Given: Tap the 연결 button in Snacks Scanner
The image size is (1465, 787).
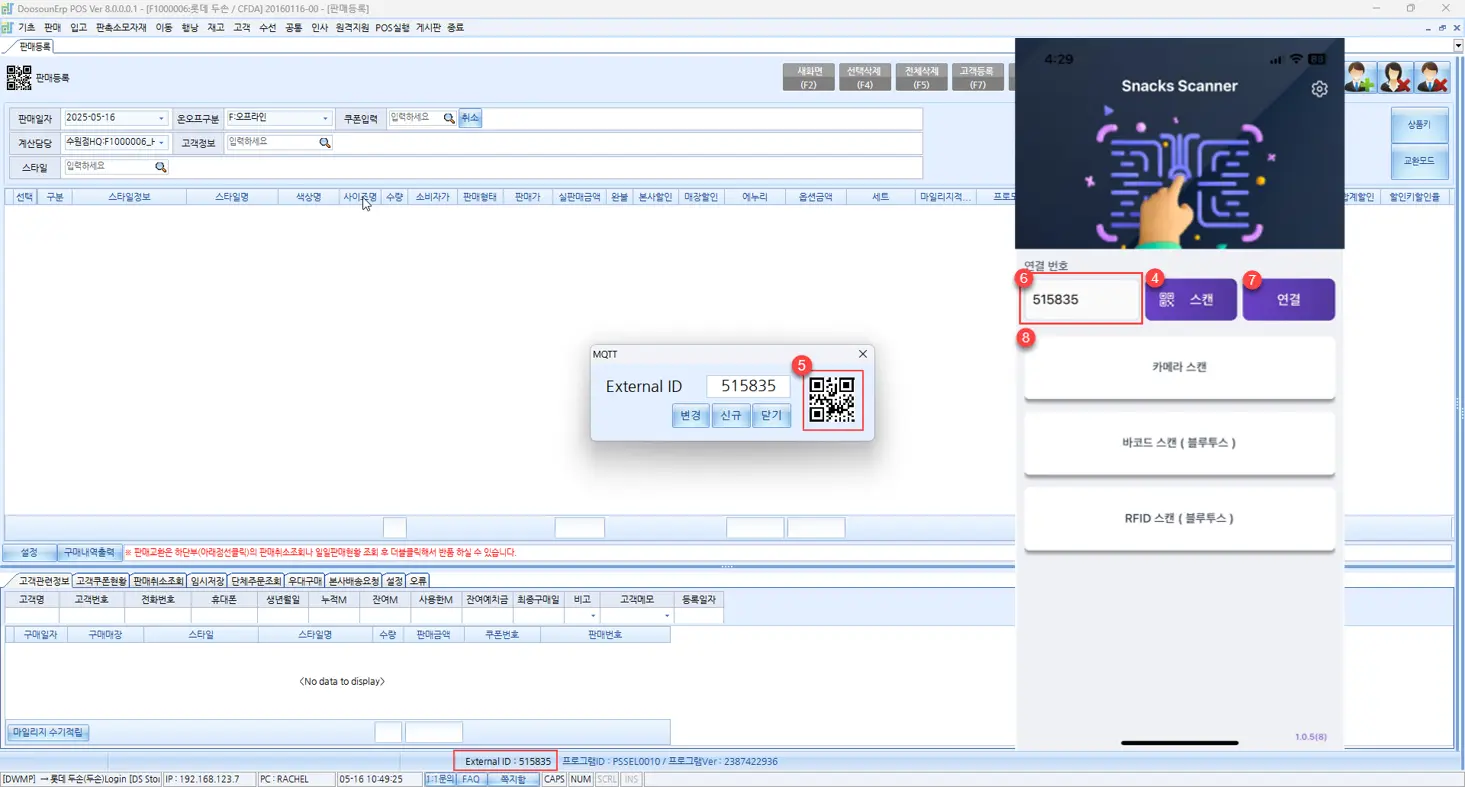Looking at the screenshot, I should [1288, 299].
